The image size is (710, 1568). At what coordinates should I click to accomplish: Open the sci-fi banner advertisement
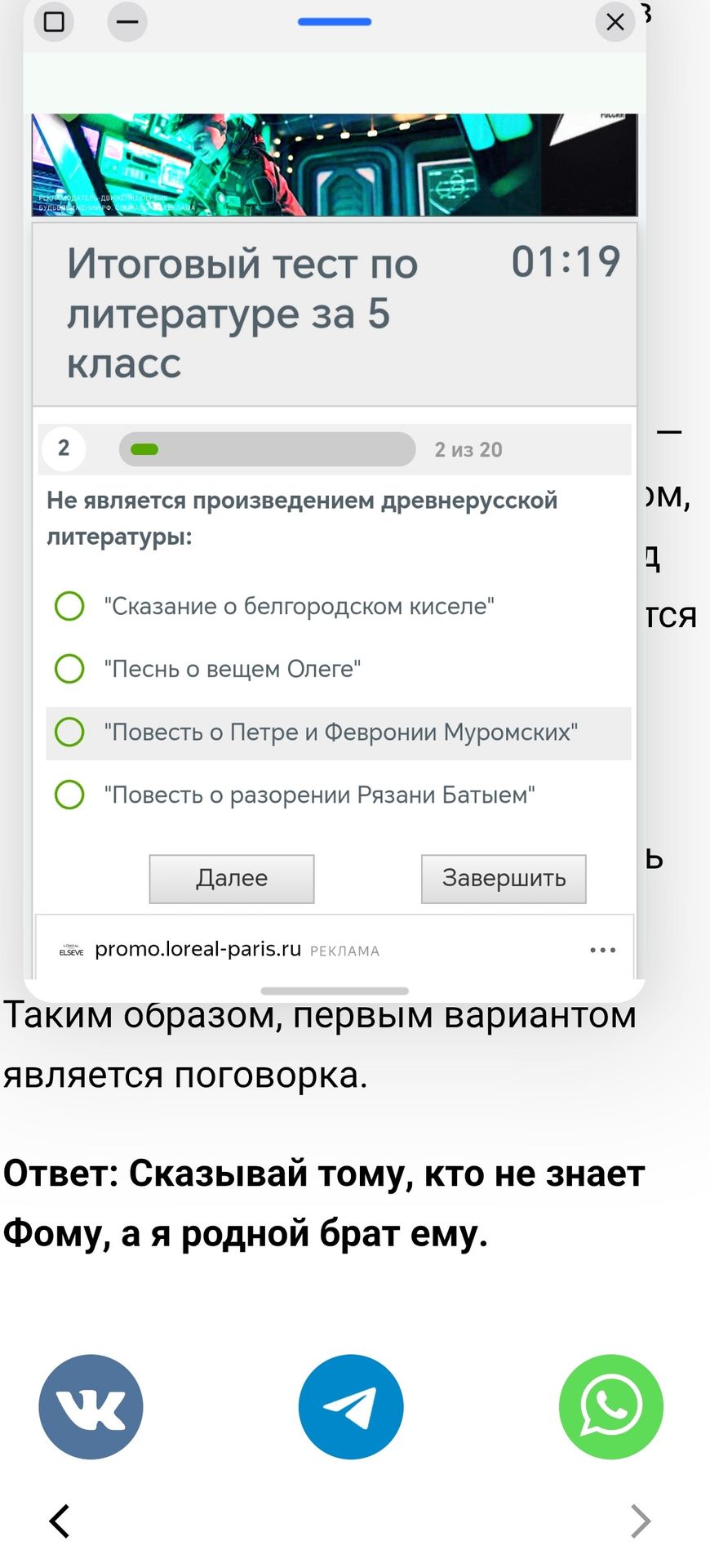[335, 165]
